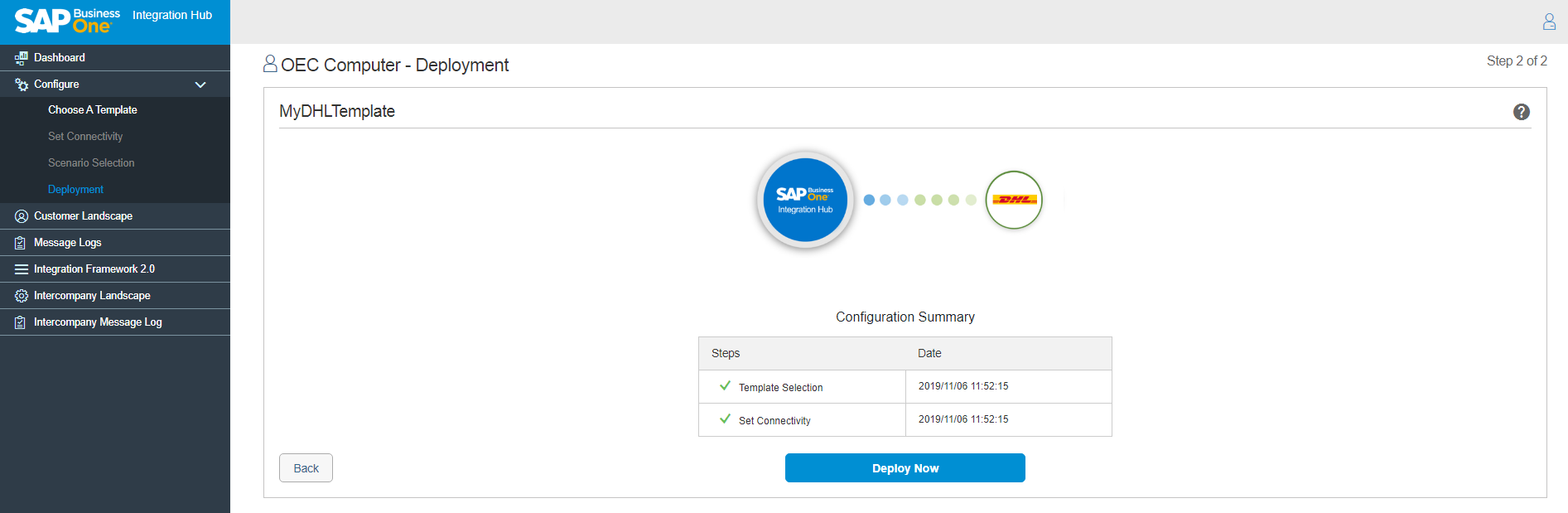
Task: Click the Template Selection summary row
Action: (x=780, y=387)
